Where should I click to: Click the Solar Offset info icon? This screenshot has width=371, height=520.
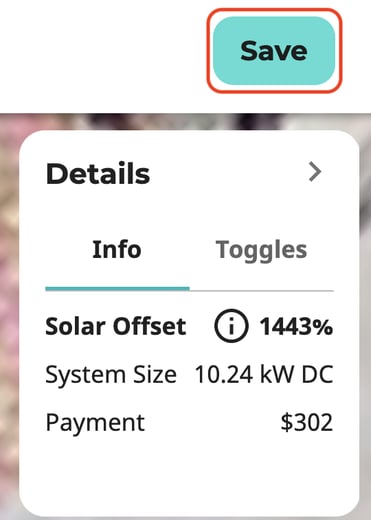(x=231, y=326)
